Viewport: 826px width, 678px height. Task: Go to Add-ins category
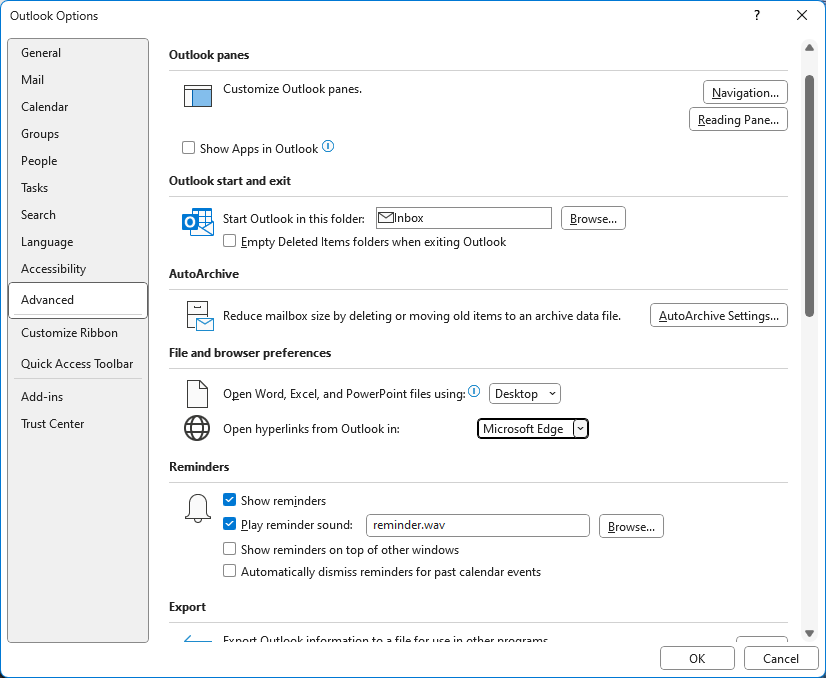click(78, 397)
